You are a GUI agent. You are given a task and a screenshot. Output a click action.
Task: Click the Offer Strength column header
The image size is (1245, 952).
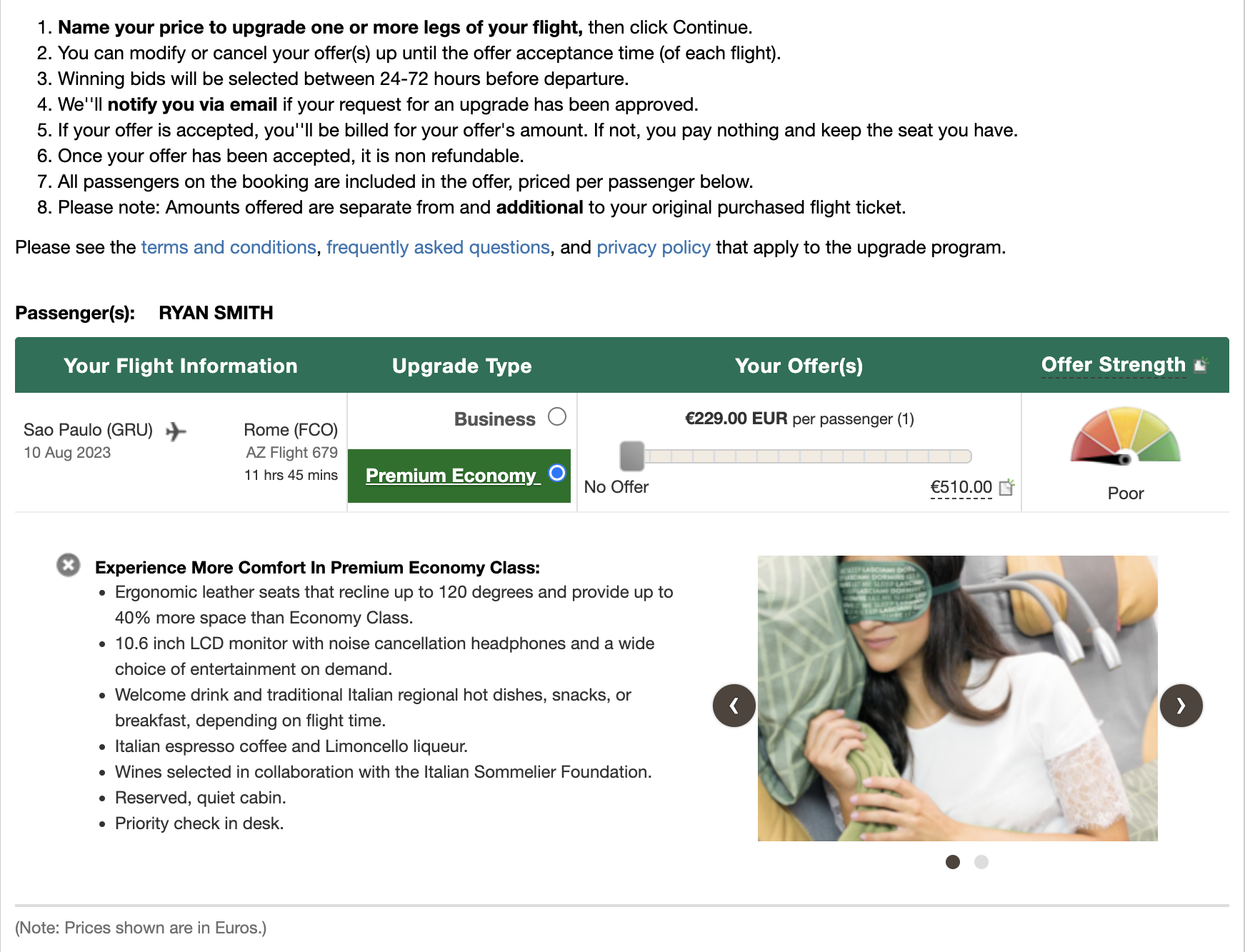tap(1114, 365)
